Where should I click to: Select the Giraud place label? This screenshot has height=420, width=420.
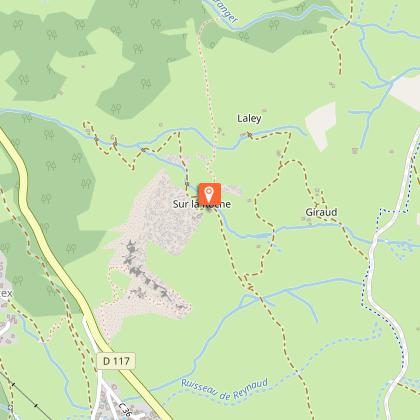(321, 212)
